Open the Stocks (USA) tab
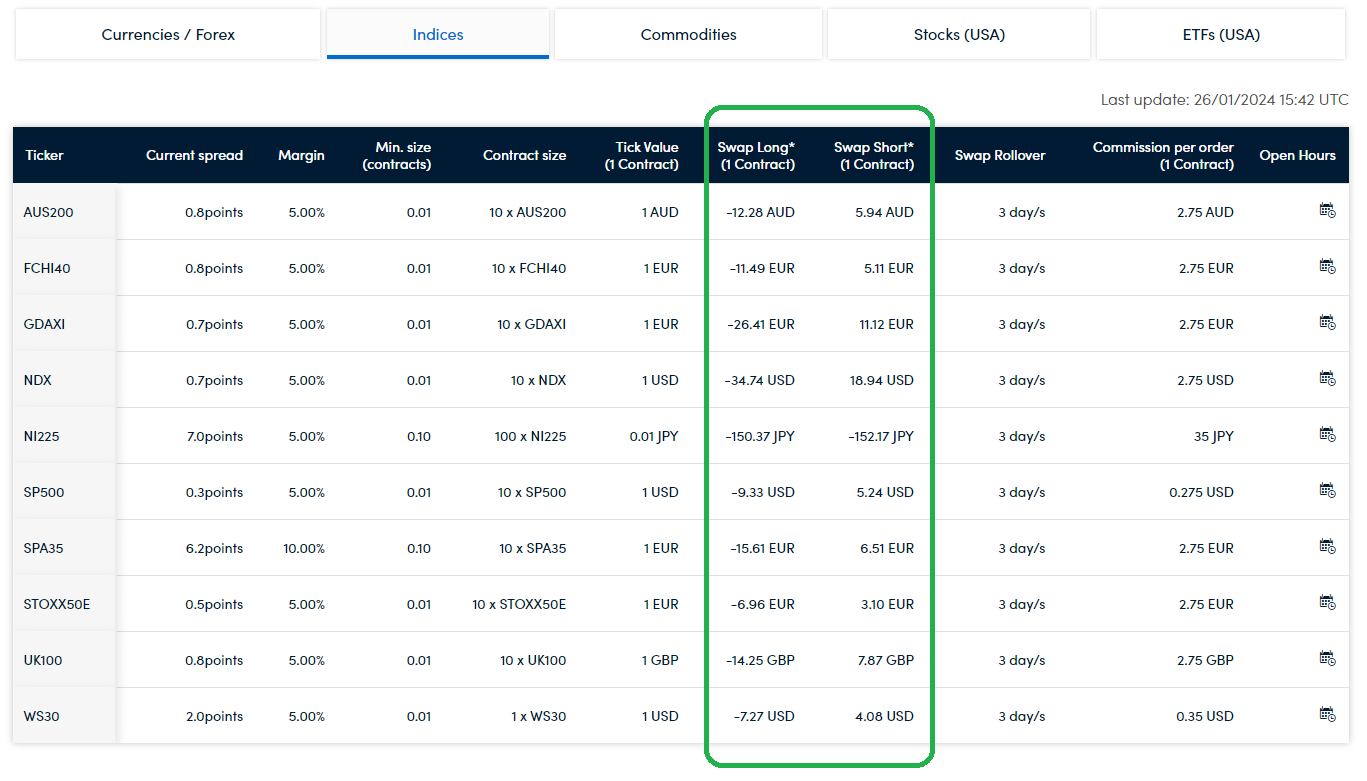The width and height of the screenshot is (1367, 781). coord(959,35)
